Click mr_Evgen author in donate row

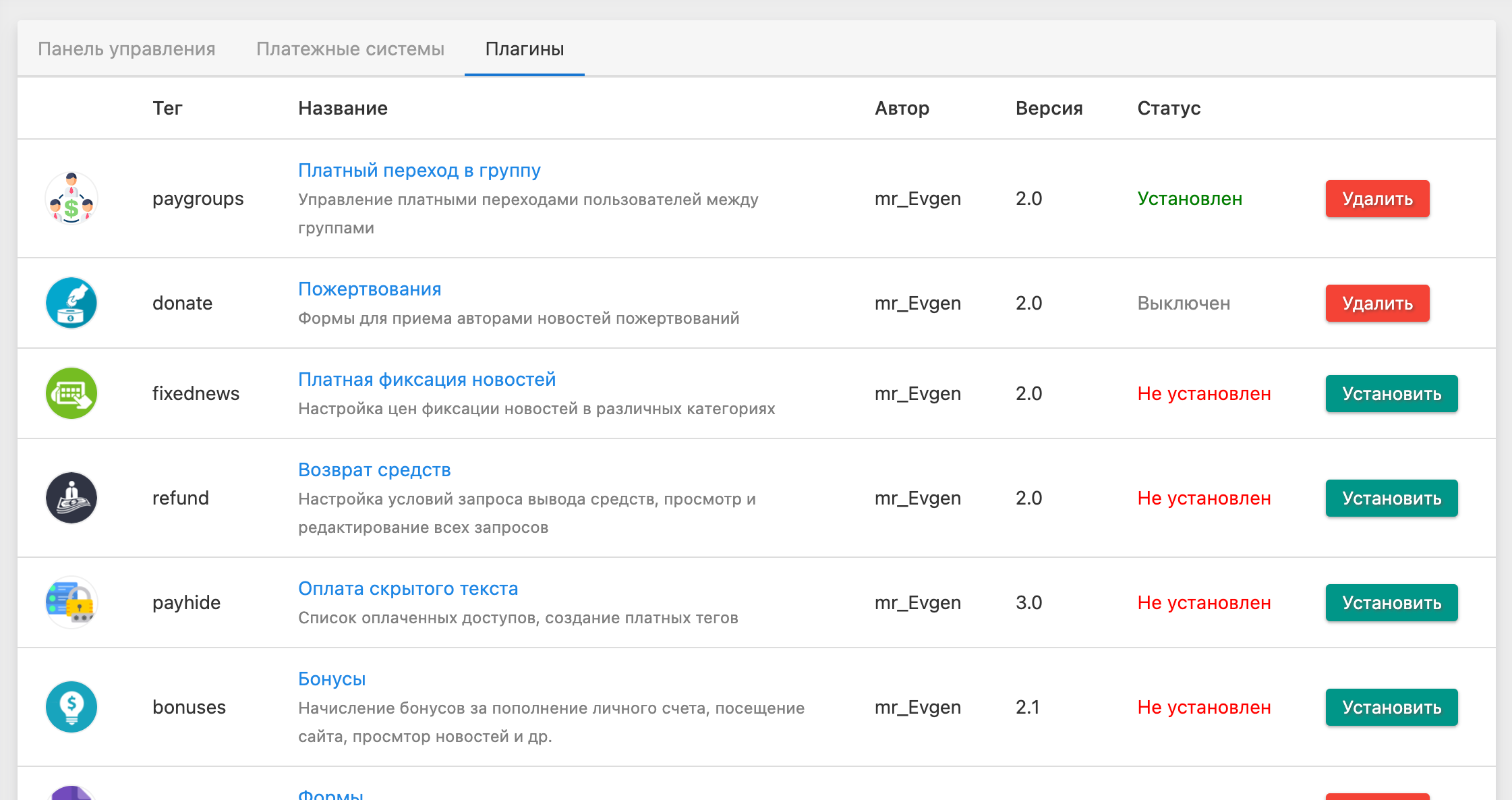[917, 304]
